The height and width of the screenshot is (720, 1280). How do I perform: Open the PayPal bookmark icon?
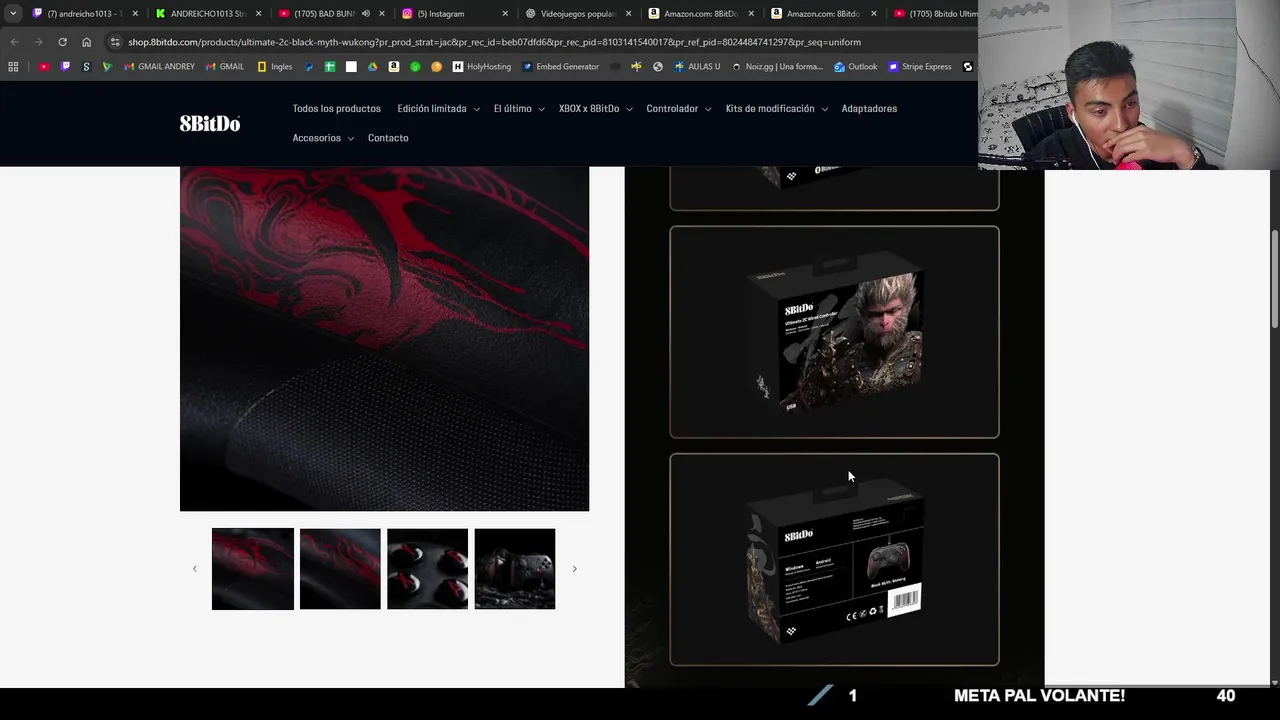[309, 67]
